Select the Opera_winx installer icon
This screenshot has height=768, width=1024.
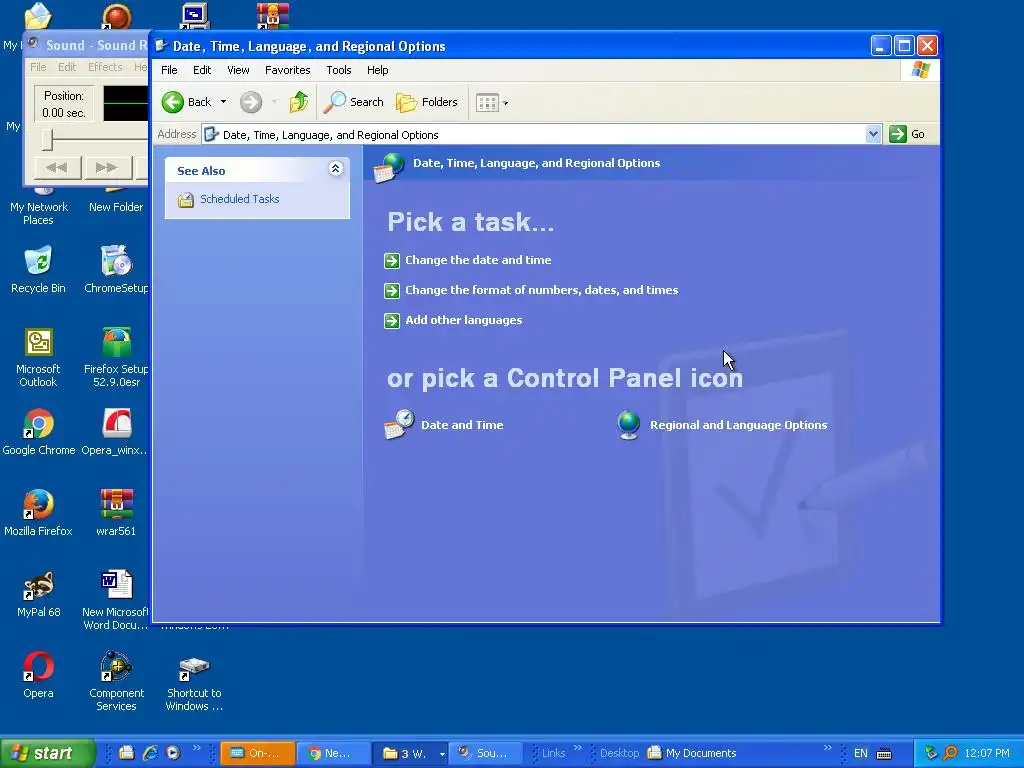(116, 432)
